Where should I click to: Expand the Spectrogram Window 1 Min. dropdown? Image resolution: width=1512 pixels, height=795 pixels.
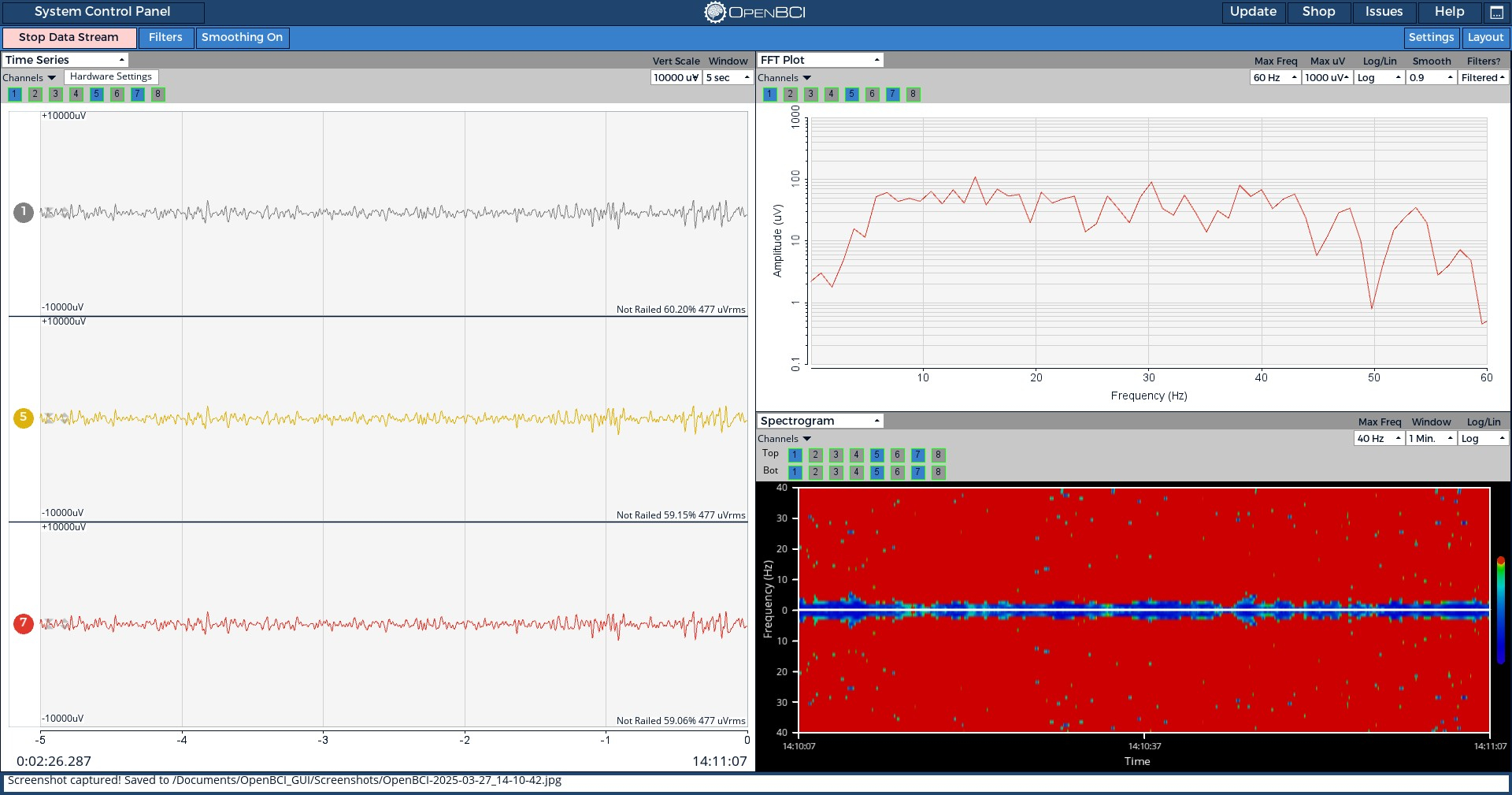point(1431,438)
